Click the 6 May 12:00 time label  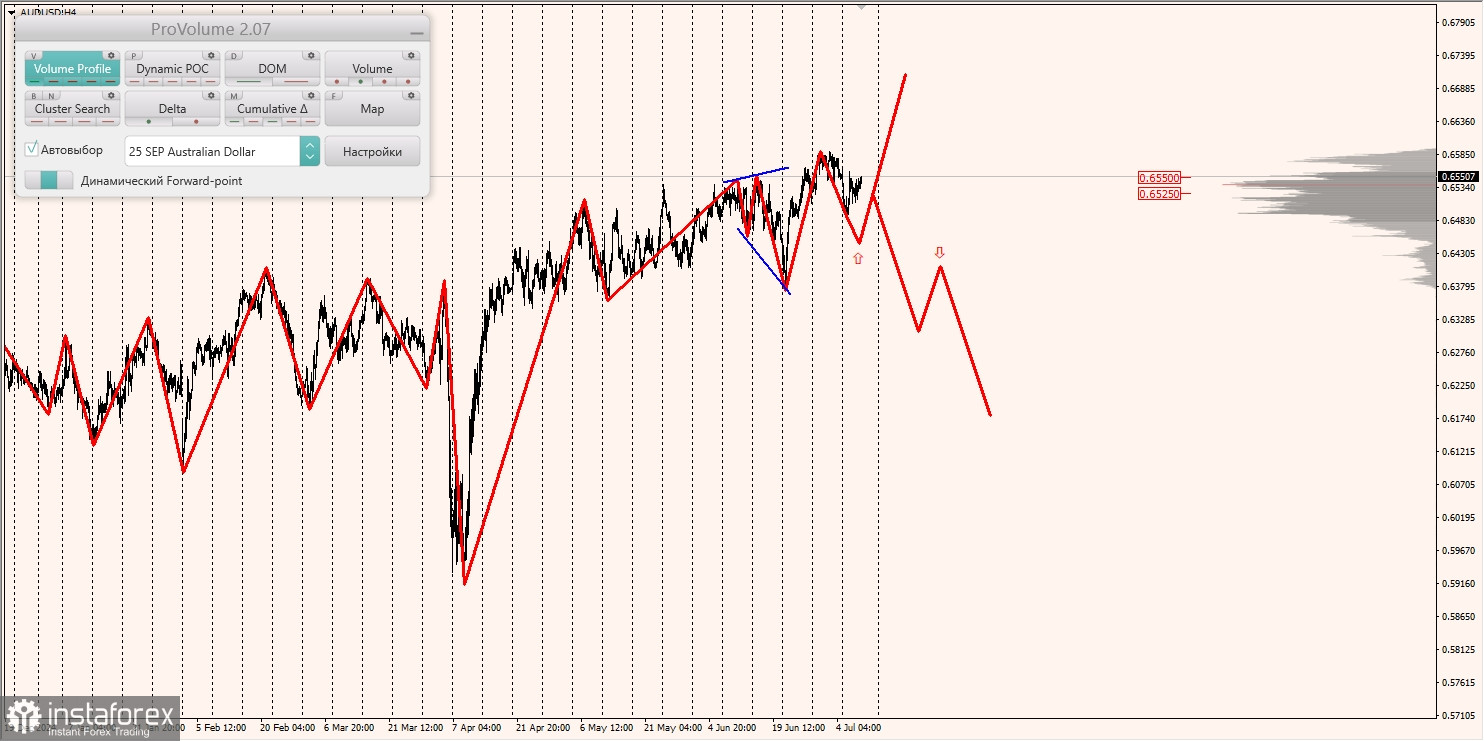[606, 728]
